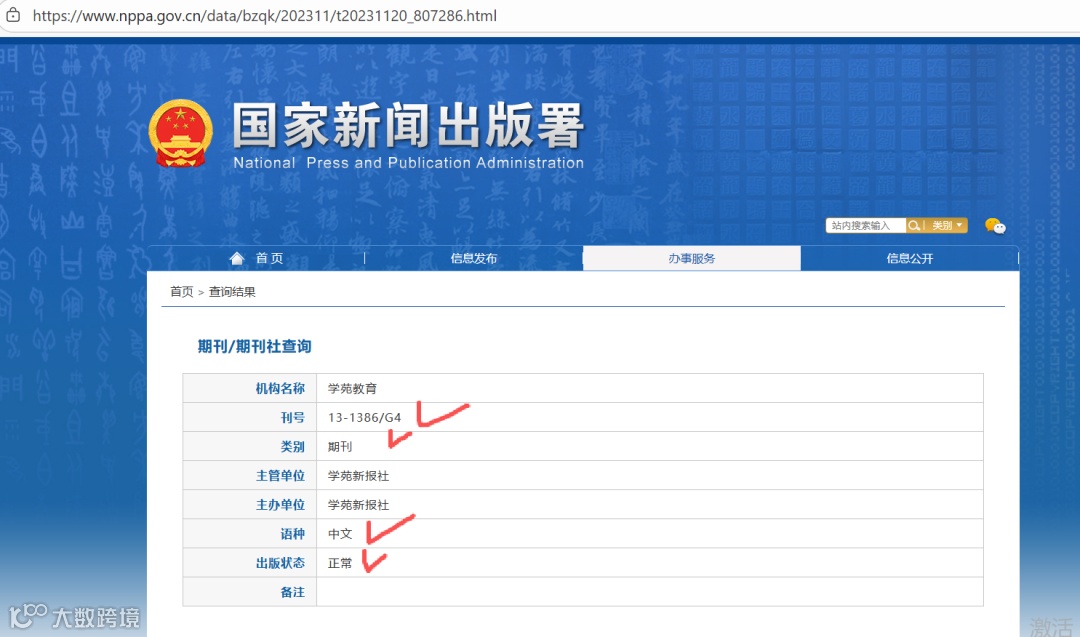
Task: Open the 信息公开 navigation tab
Action: [x=909, y=258]
